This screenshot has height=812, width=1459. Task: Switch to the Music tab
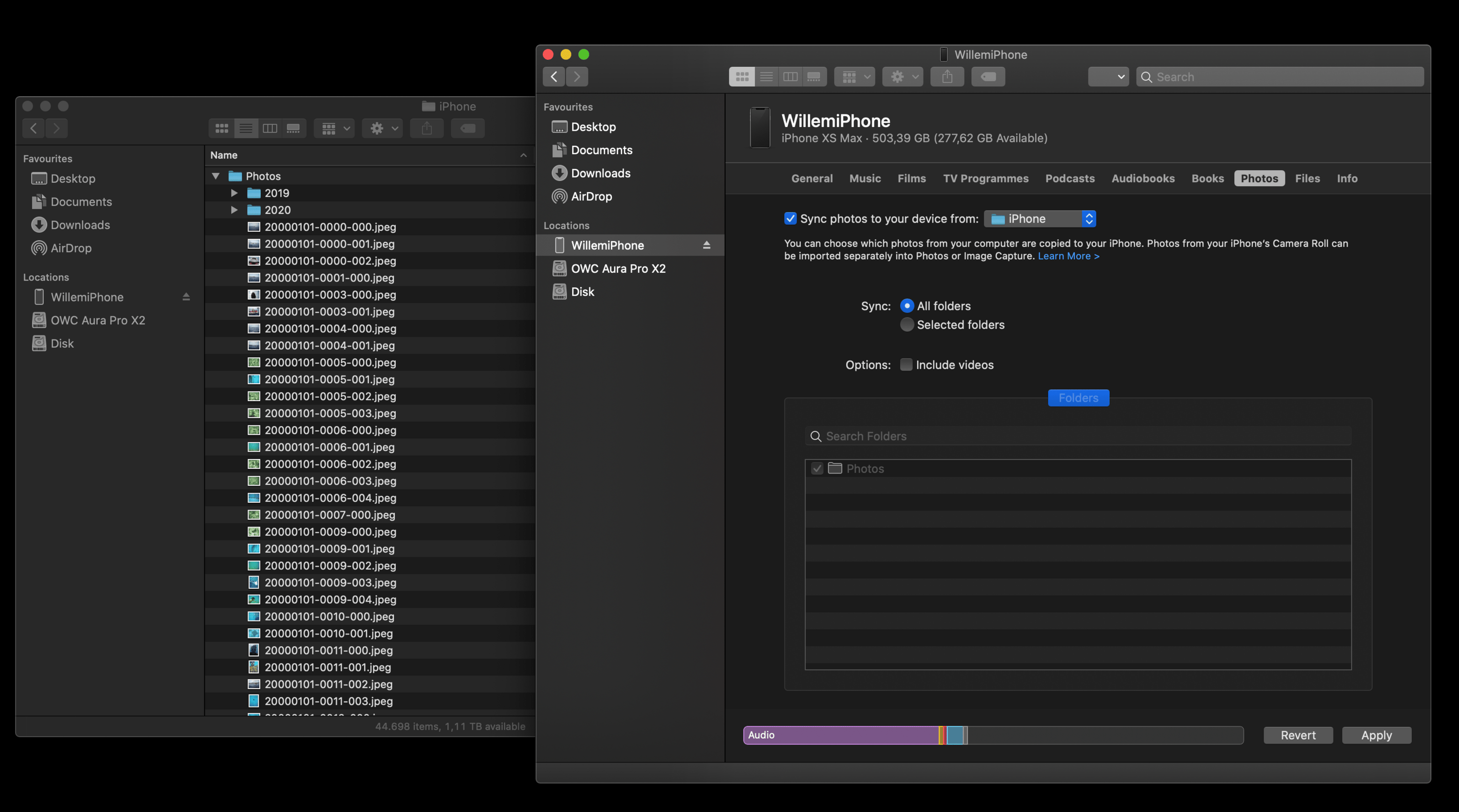click(x=865, y=178)
